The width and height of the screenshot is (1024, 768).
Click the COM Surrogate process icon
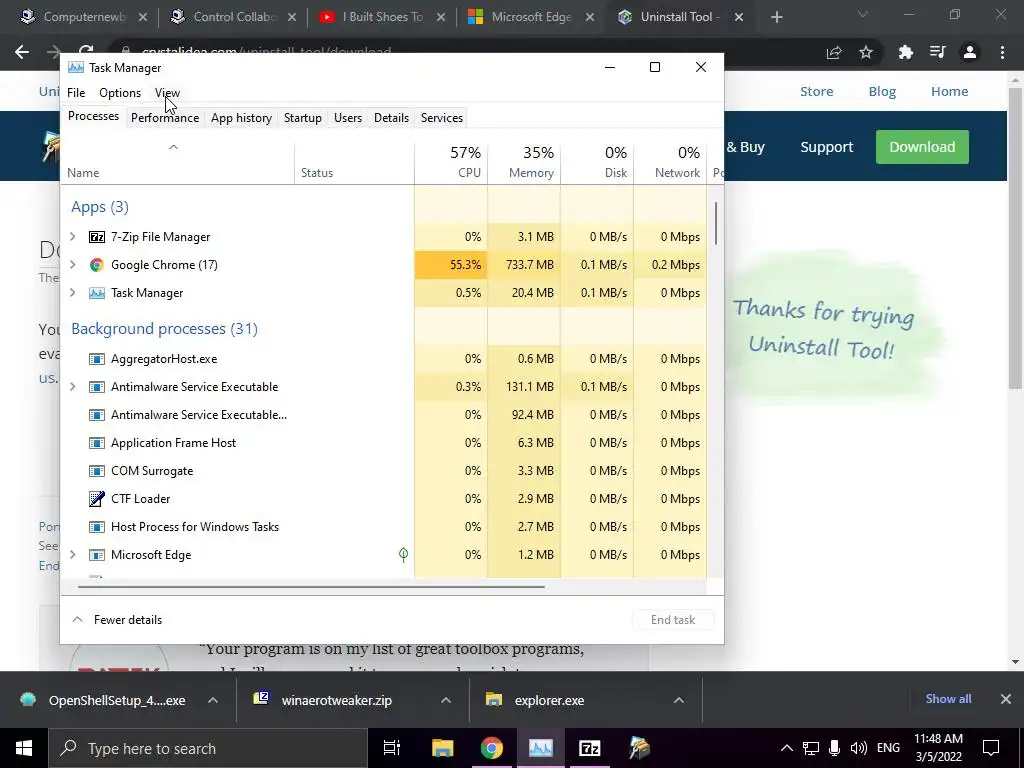click(97, 471)
